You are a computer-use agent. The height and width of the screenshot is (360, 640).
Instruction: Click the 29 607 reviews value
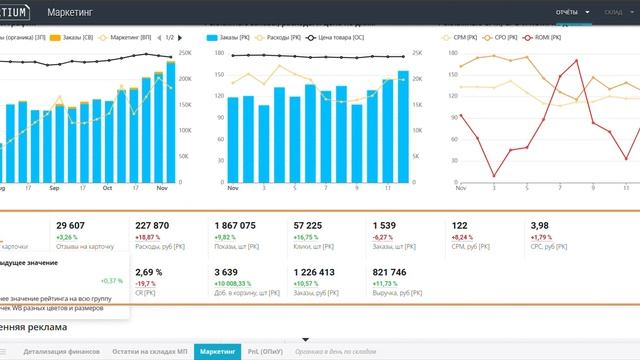tap(70, 225)
